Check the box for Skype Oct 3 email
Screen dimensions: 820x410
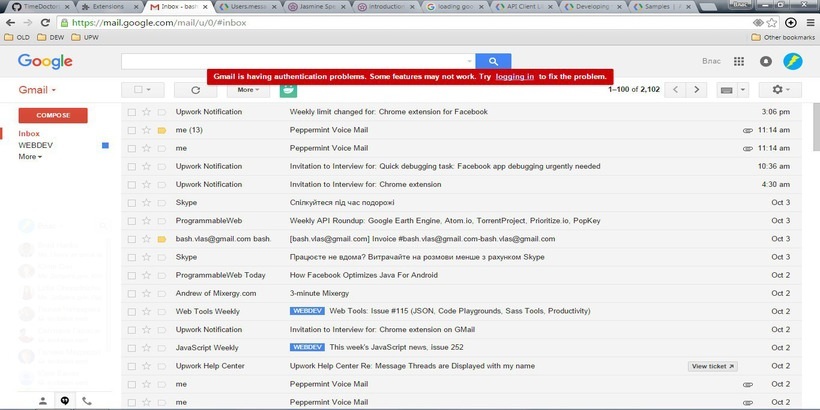coord(131,202)
